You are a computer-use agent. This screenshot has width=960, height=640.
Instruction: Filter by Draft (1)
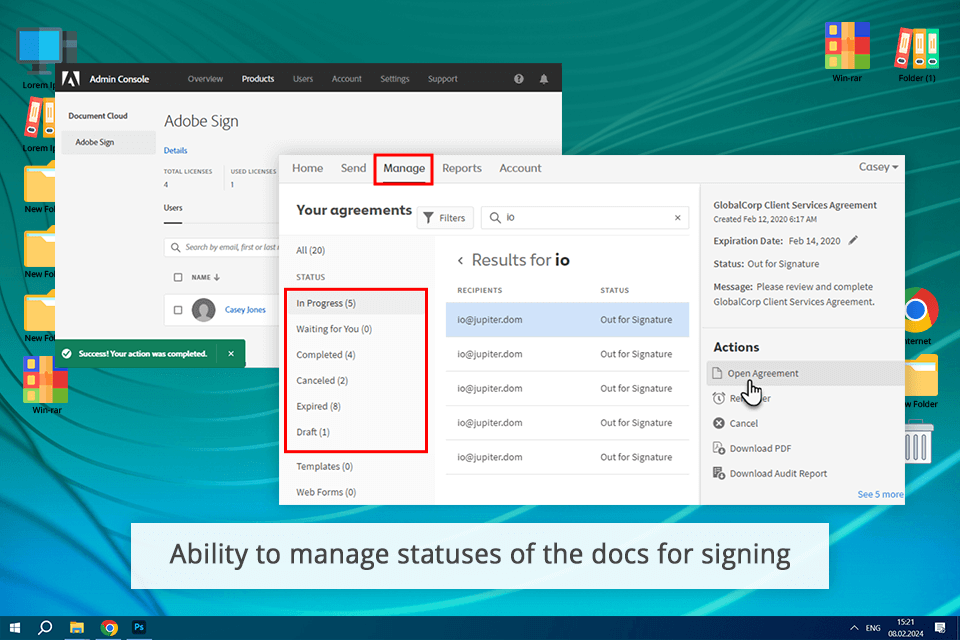[x=312, y=432]
